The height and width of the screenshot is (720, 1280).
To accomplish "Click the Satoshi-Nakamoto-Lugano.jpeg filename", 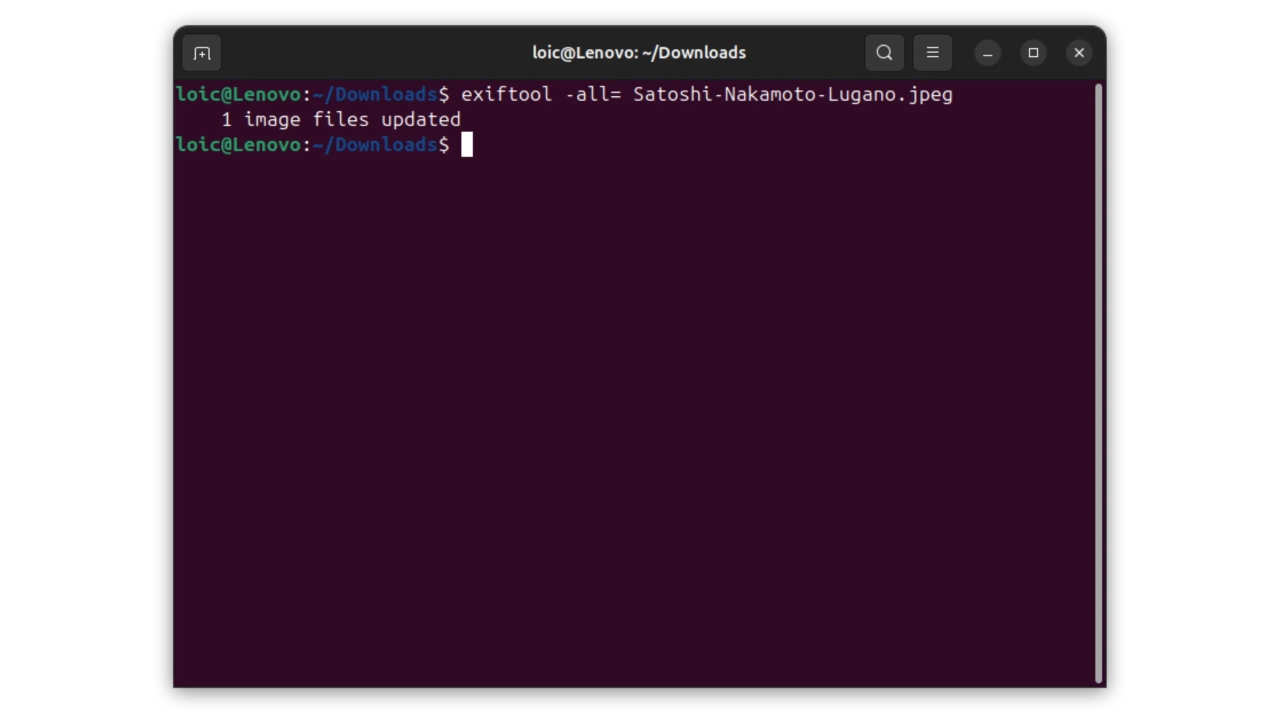I will click(792, 95).
